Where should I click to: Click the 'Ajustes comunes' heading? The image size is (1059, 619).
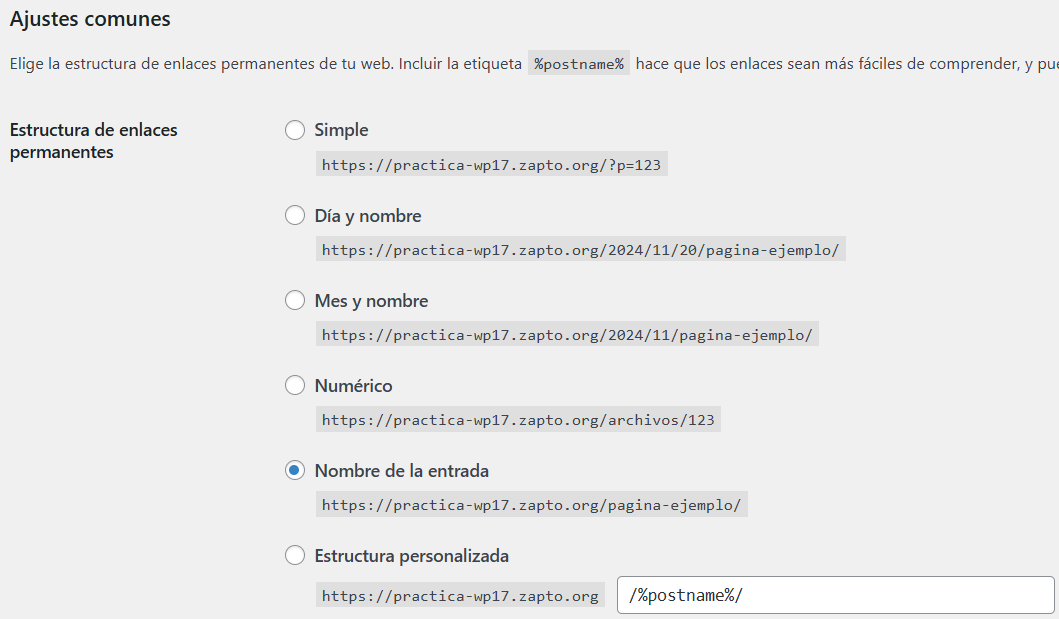90,19
